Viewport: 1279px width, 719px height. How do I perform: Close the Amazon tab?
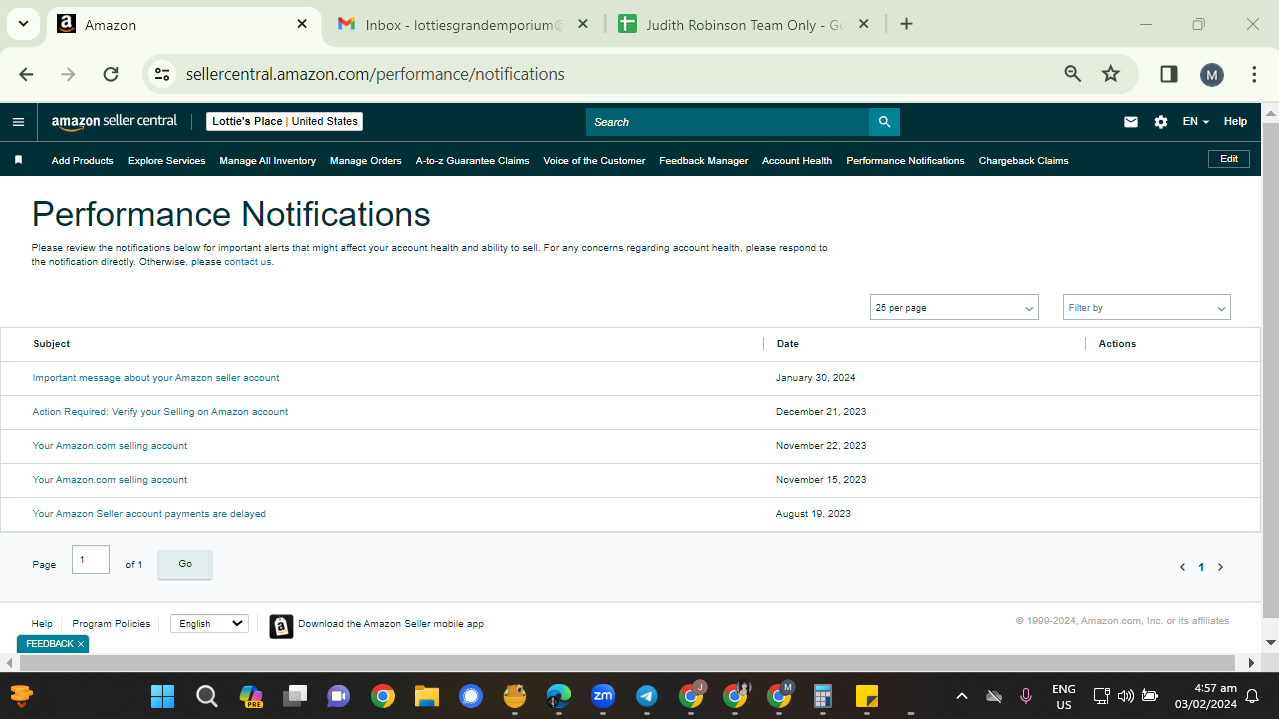[x=302, y=24]
